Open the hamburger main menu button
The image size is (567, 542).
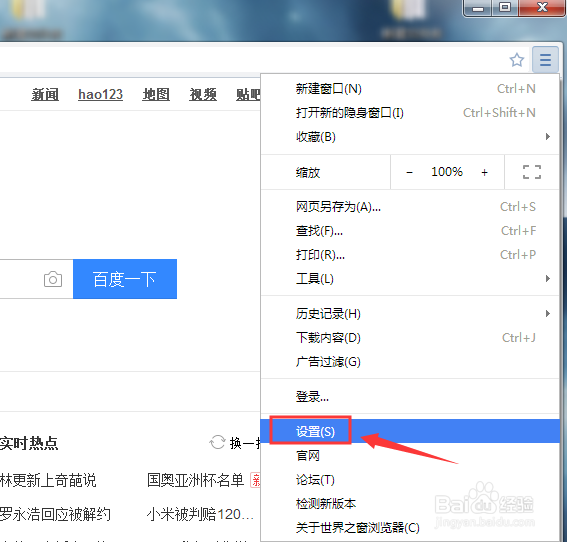(545, 60)
